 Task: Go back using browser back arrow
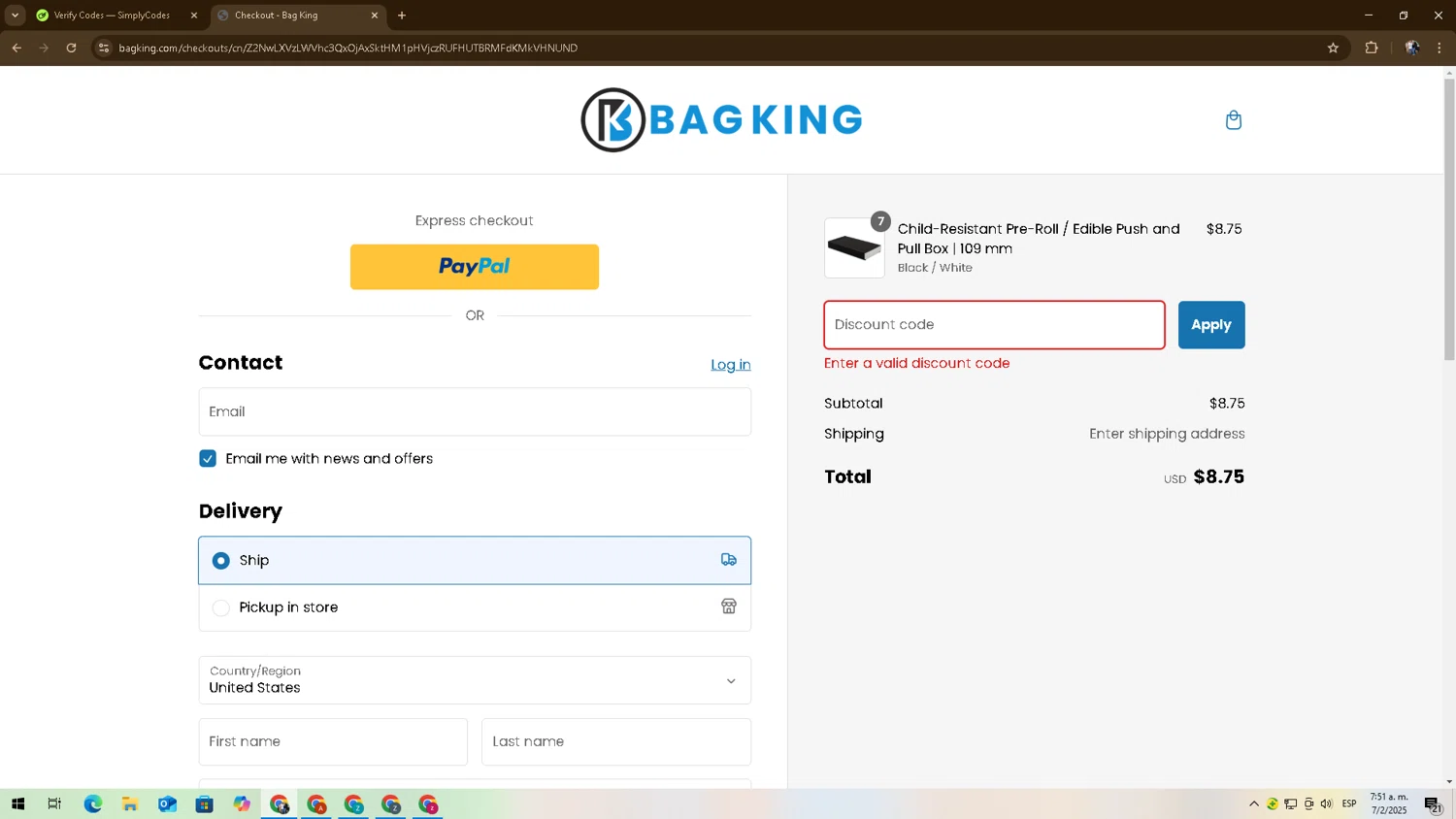coord(17,48)
